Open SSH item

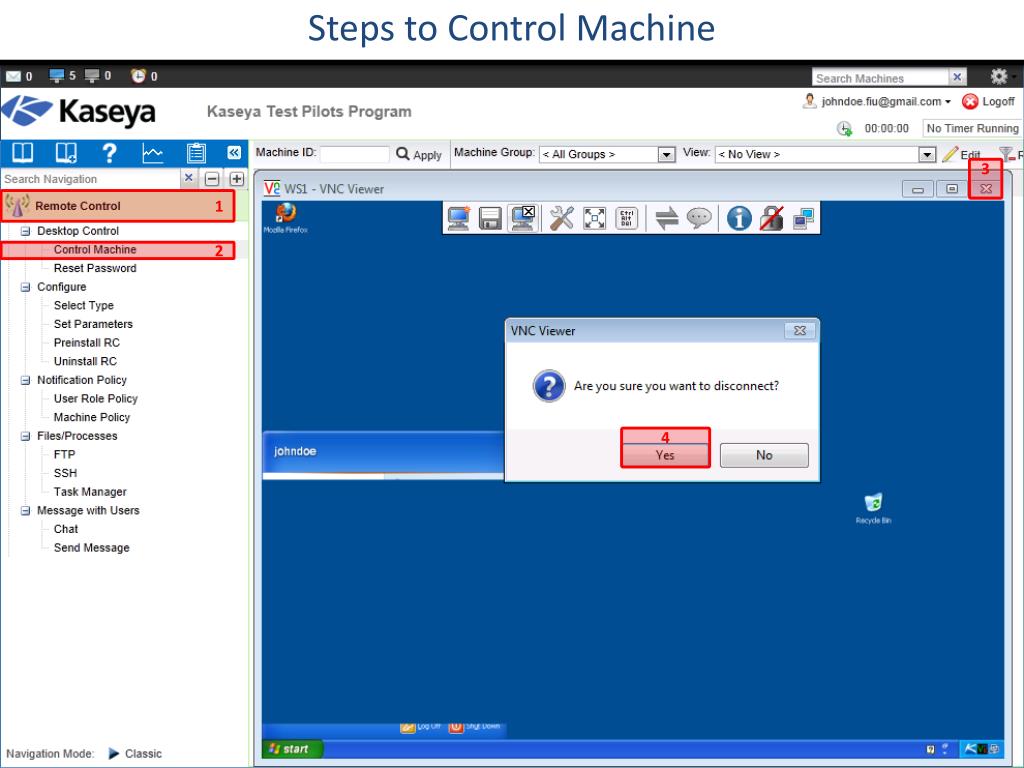(65, 473)
